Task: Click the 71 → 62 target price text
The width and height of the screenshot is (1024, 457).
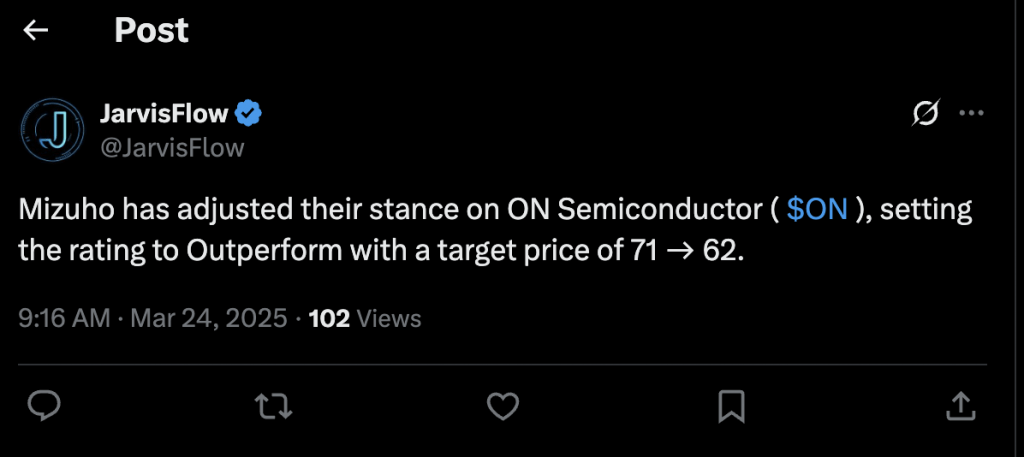Action: pyautogui.click(x=688, y=251)
